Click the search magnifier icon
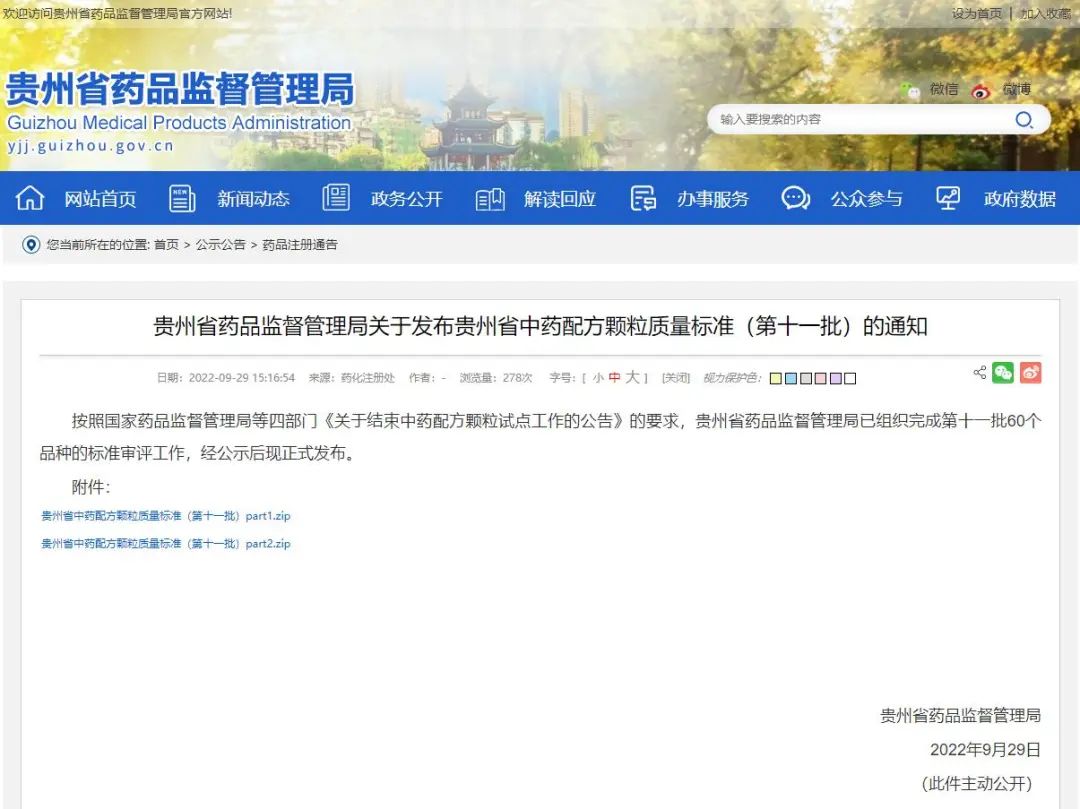 tap(1024, 120)
